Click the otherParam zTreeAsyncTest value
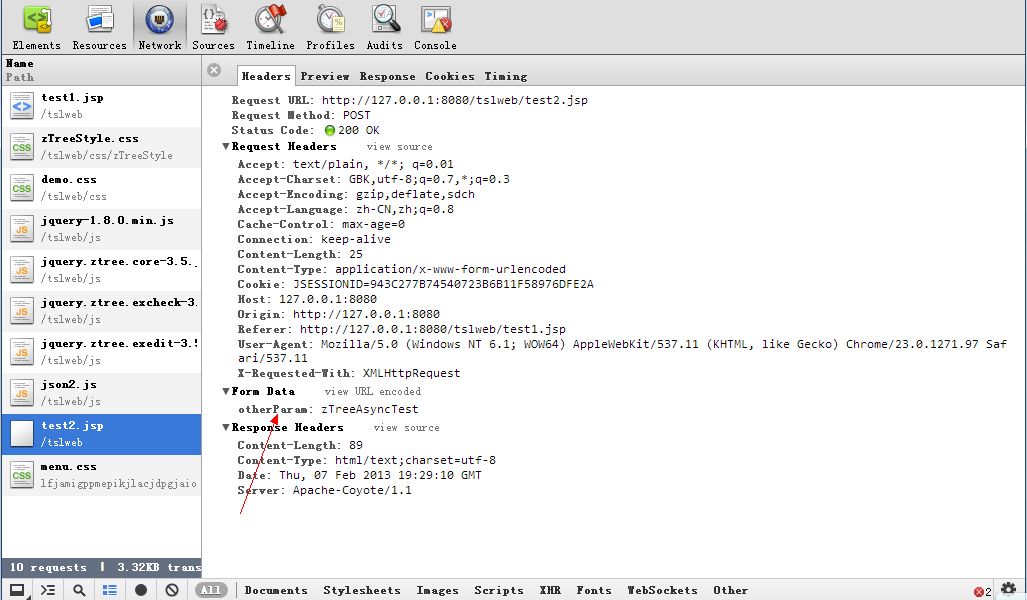Image resolution: width=1027 pixels, height=600 pixels. click(369, 409)
